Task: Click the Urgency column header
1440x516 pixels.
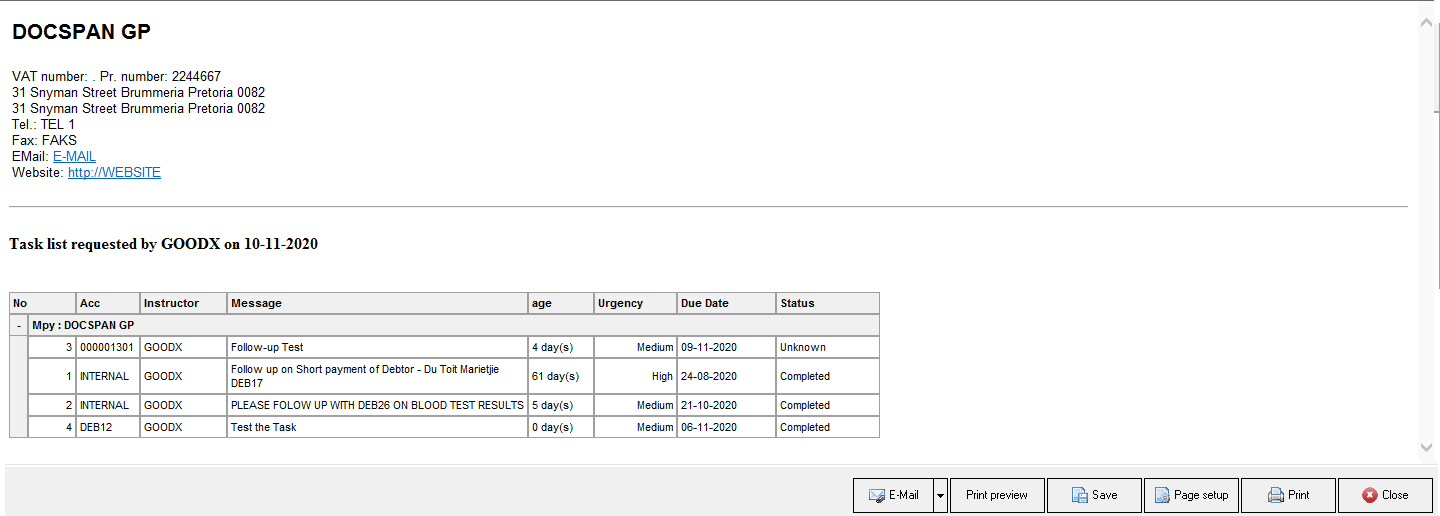Action: point(620,303)
